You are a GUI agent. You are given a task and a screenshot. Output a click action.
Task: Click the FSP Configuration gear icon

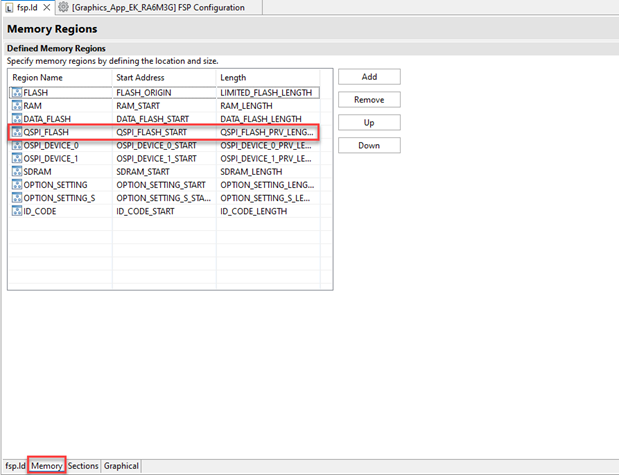coord(63,7)
